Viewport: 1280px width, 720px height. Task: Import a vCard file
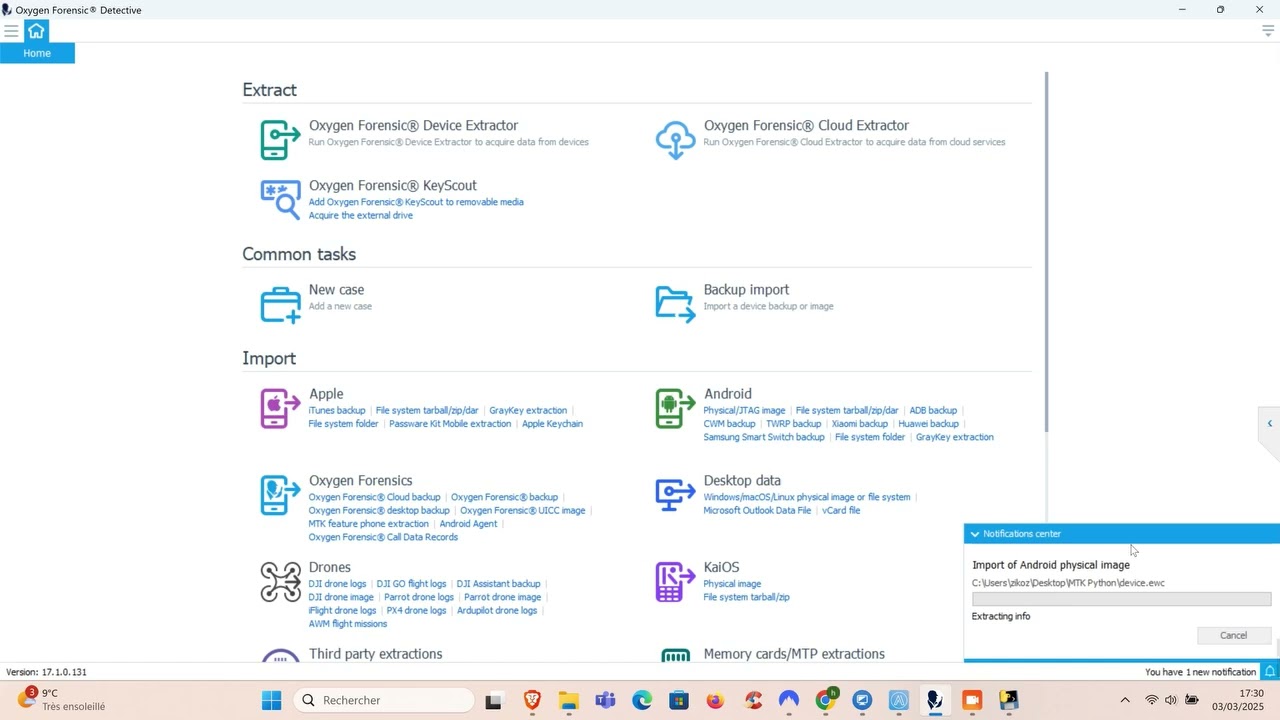pyautogui.click(x=841, y=510)
